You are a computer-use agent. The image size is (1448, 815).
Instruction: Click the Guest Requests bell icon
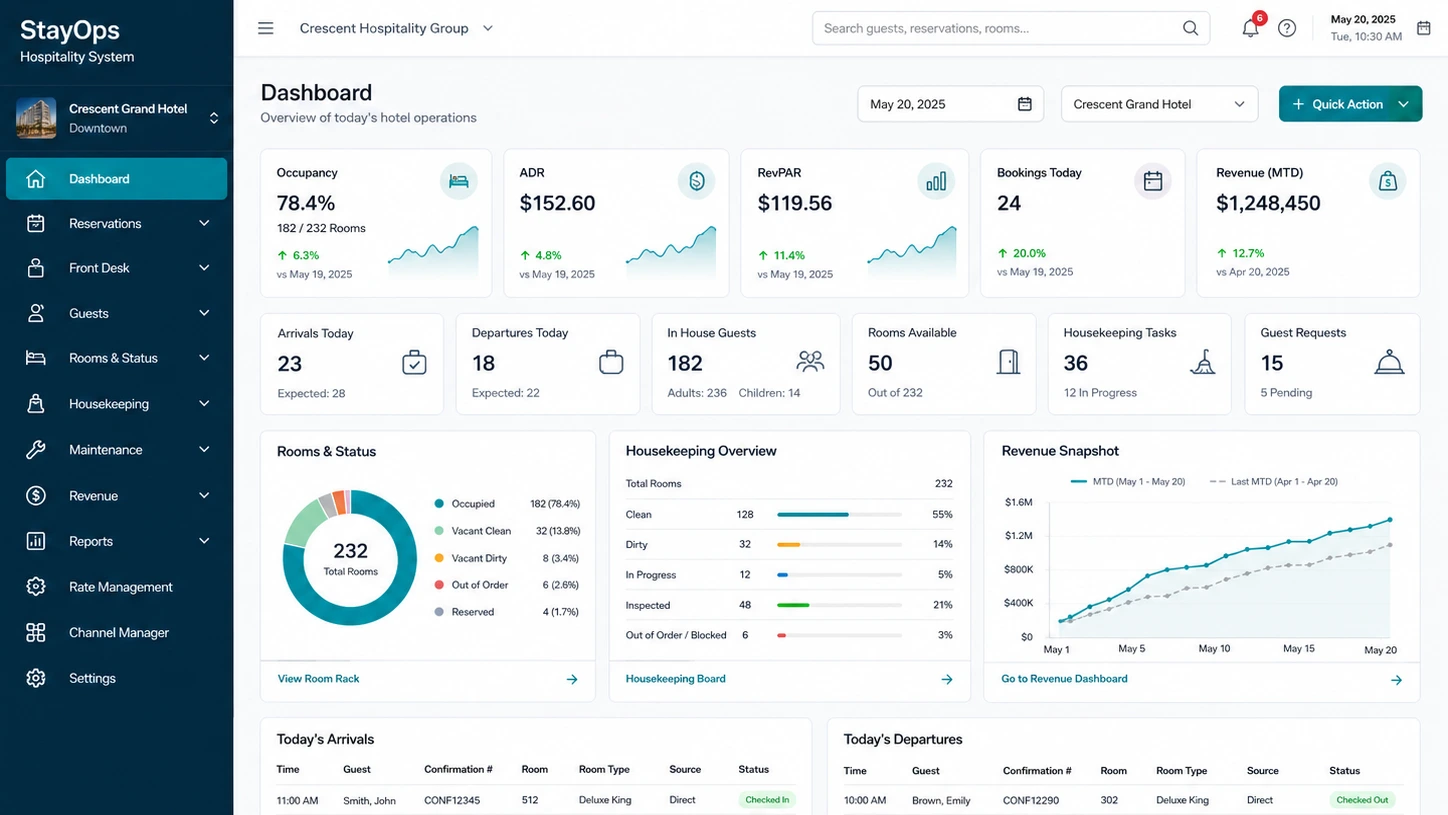tap(1389, 362)
